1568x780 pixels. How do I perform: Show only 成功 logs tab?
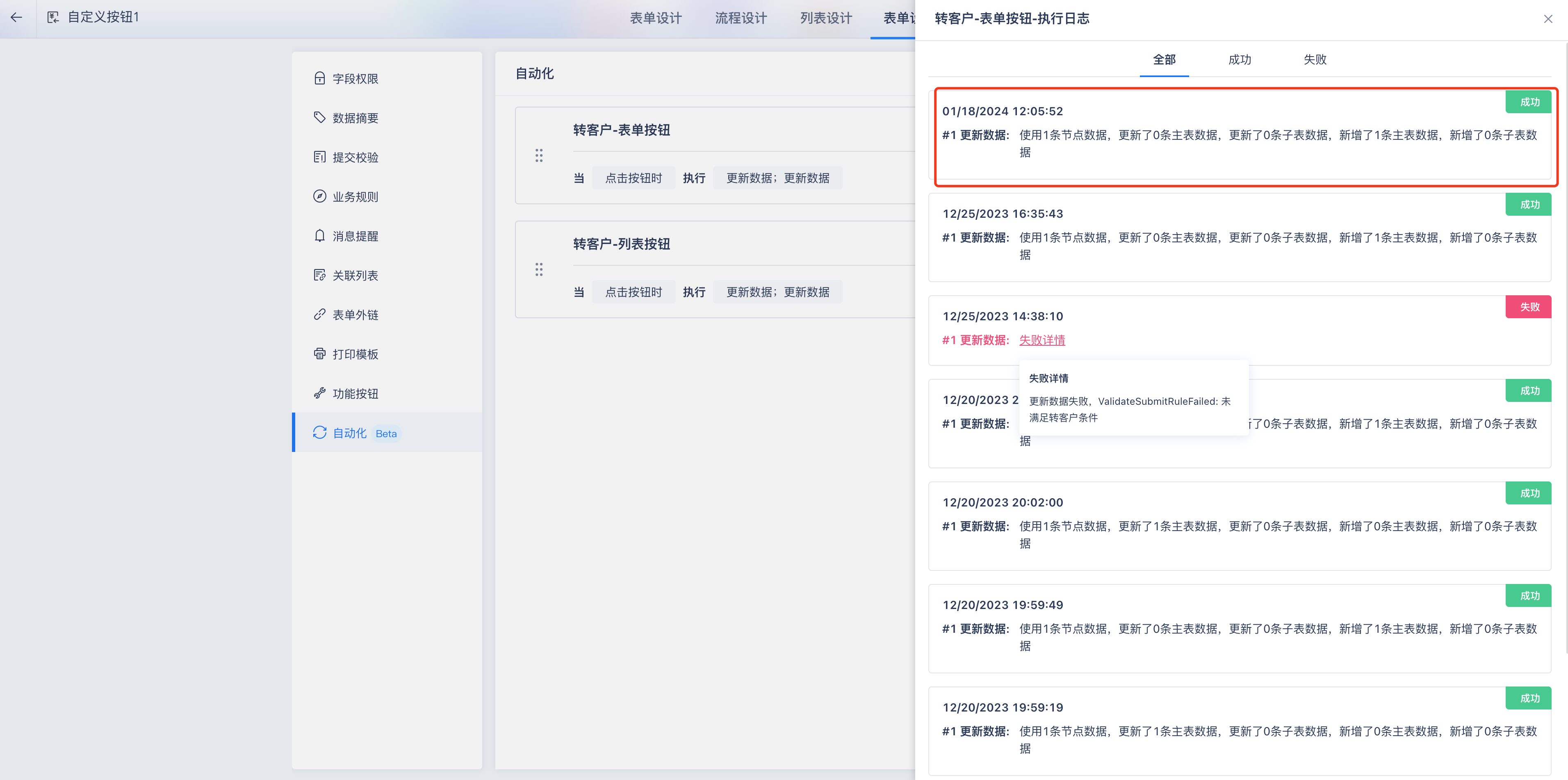click(1239, 60)
